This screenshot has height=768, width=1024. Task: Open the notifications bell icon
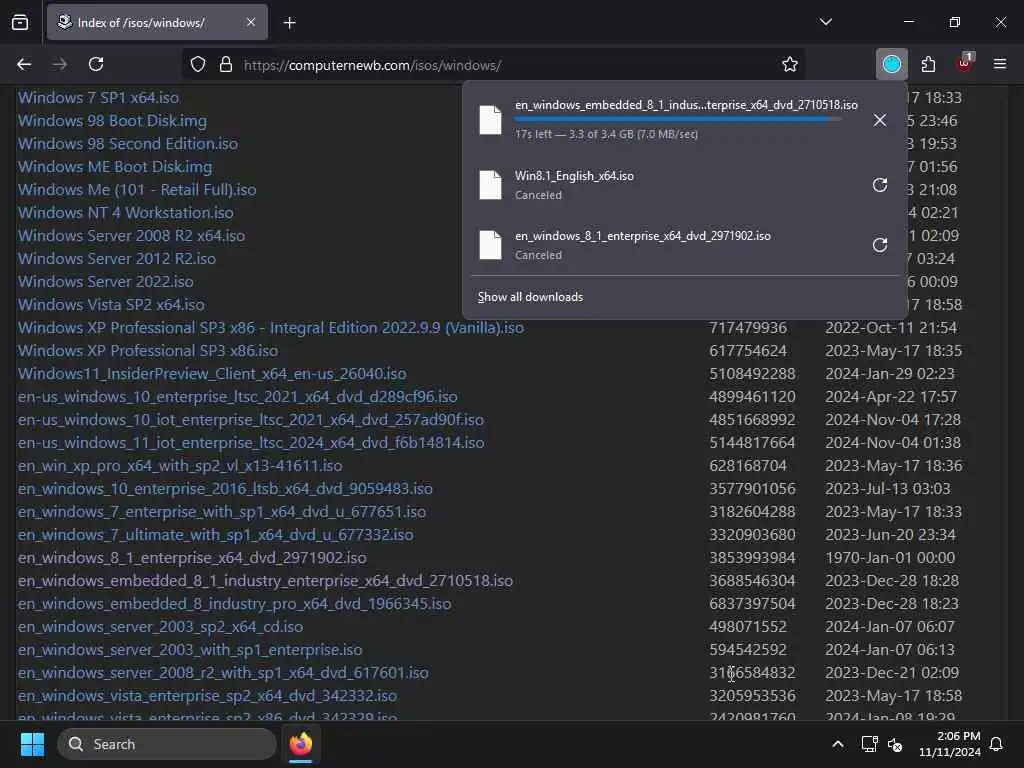(997, 744)
